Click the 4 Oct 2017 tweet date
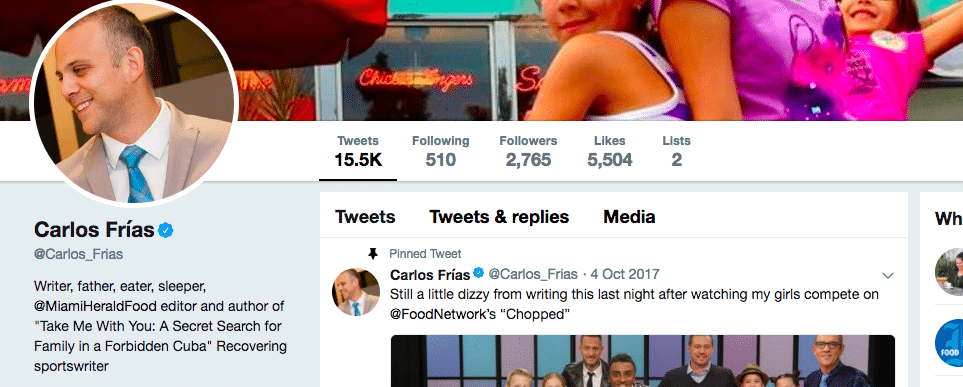Screen dimensions: 963x387 [x=625, y=274]
